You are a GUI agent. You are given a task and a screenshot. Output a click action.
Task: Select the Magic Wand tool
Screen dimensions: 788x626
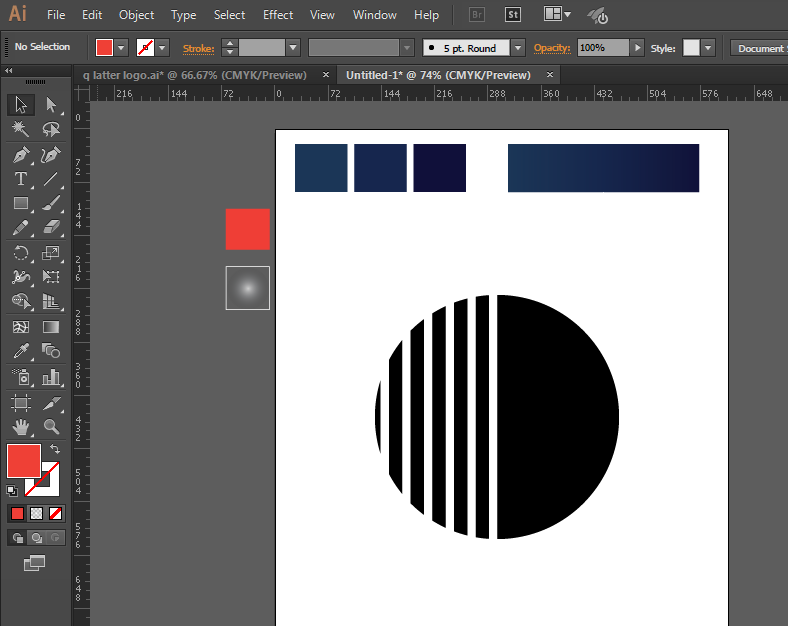[20, 129]
